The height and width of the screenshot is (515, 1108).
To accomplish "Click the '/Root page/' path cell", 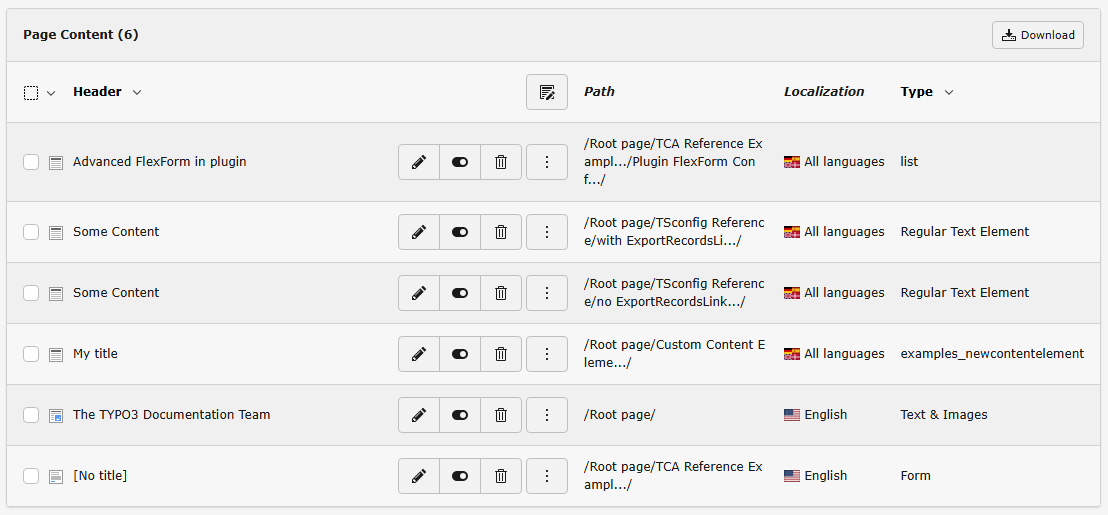I will coord(620,415).
